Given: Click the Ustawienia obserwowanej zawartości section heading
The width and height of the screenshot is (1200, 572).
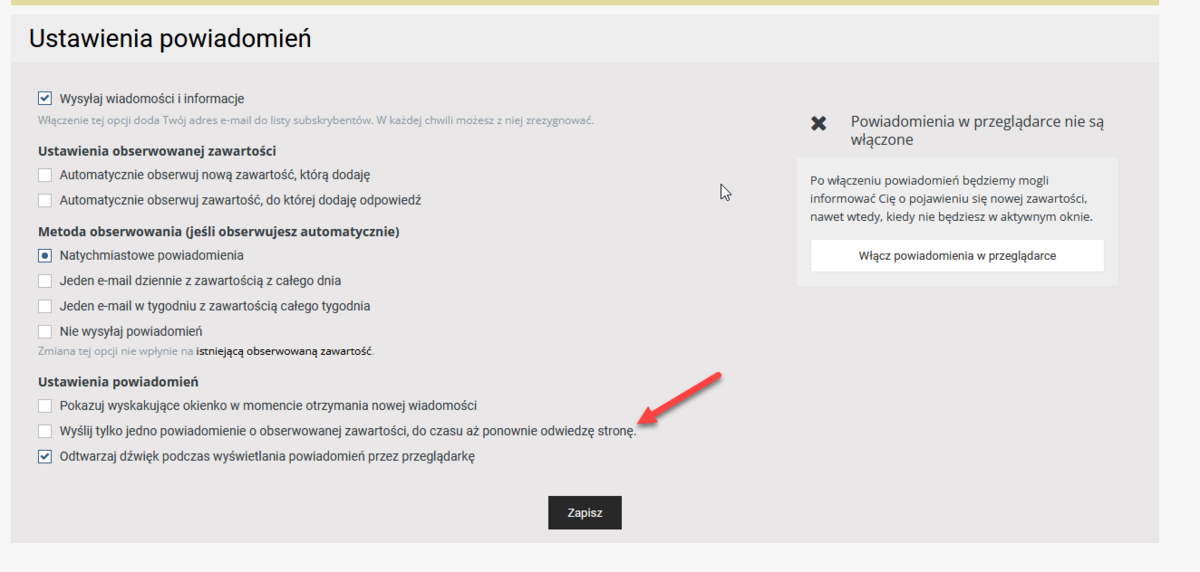Looking at the screenshot, I should click(157, 151).
